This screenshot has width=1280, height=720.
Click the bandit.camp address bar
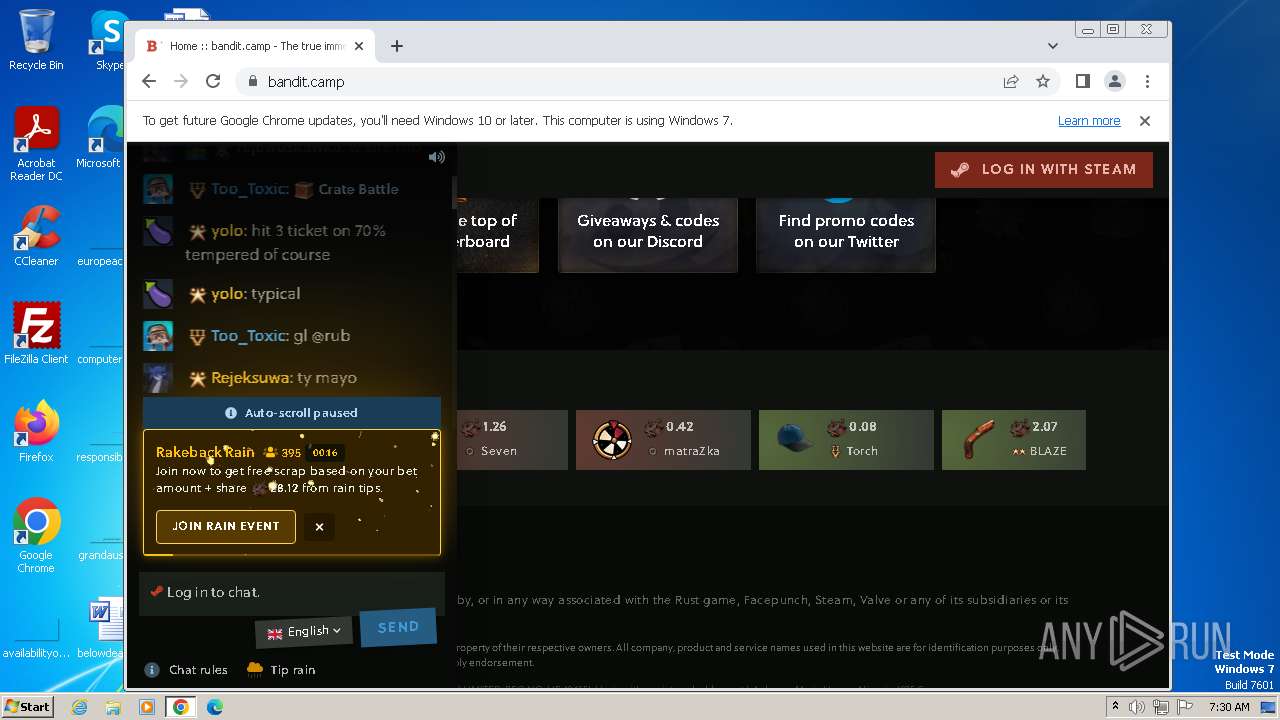620,82
